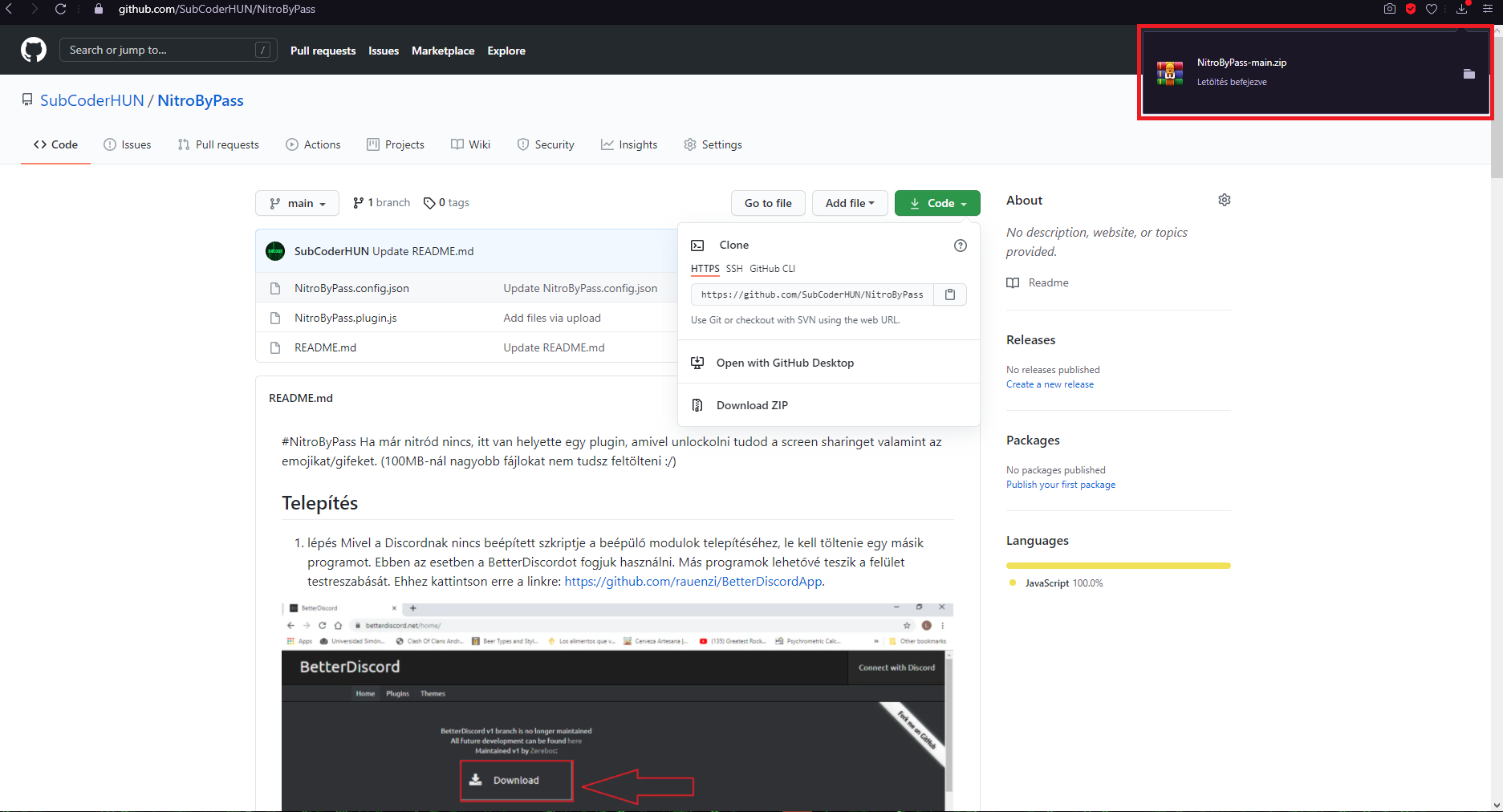Open Explore from the top navigation
1503x812 pixels.
(x=506, y=51)
